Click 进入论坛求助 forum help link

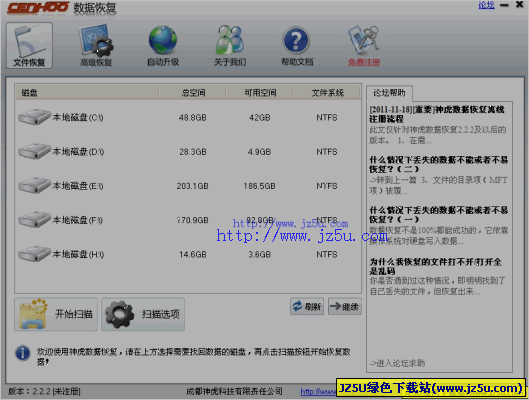(x=397, y=363)
